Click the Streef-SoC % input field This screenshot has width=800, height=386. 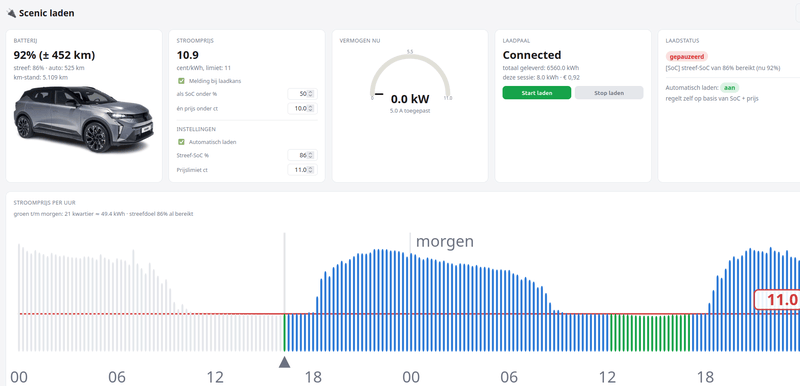click(x=302, y=155)
